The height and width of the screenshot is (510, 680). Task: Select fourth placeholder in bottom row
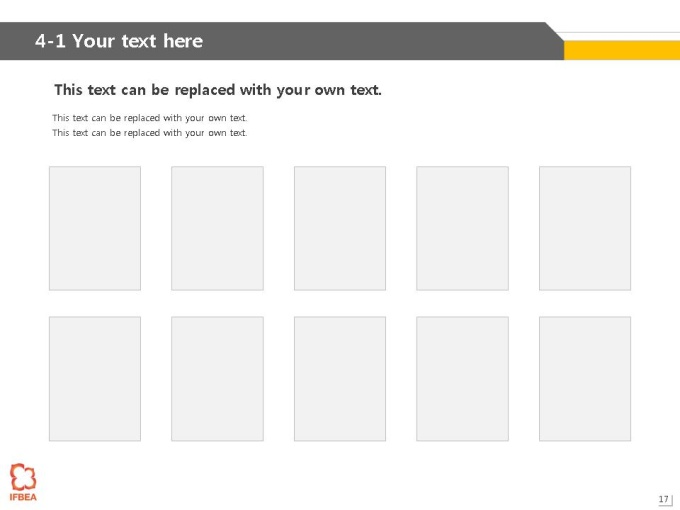click(x=462, y=379)
